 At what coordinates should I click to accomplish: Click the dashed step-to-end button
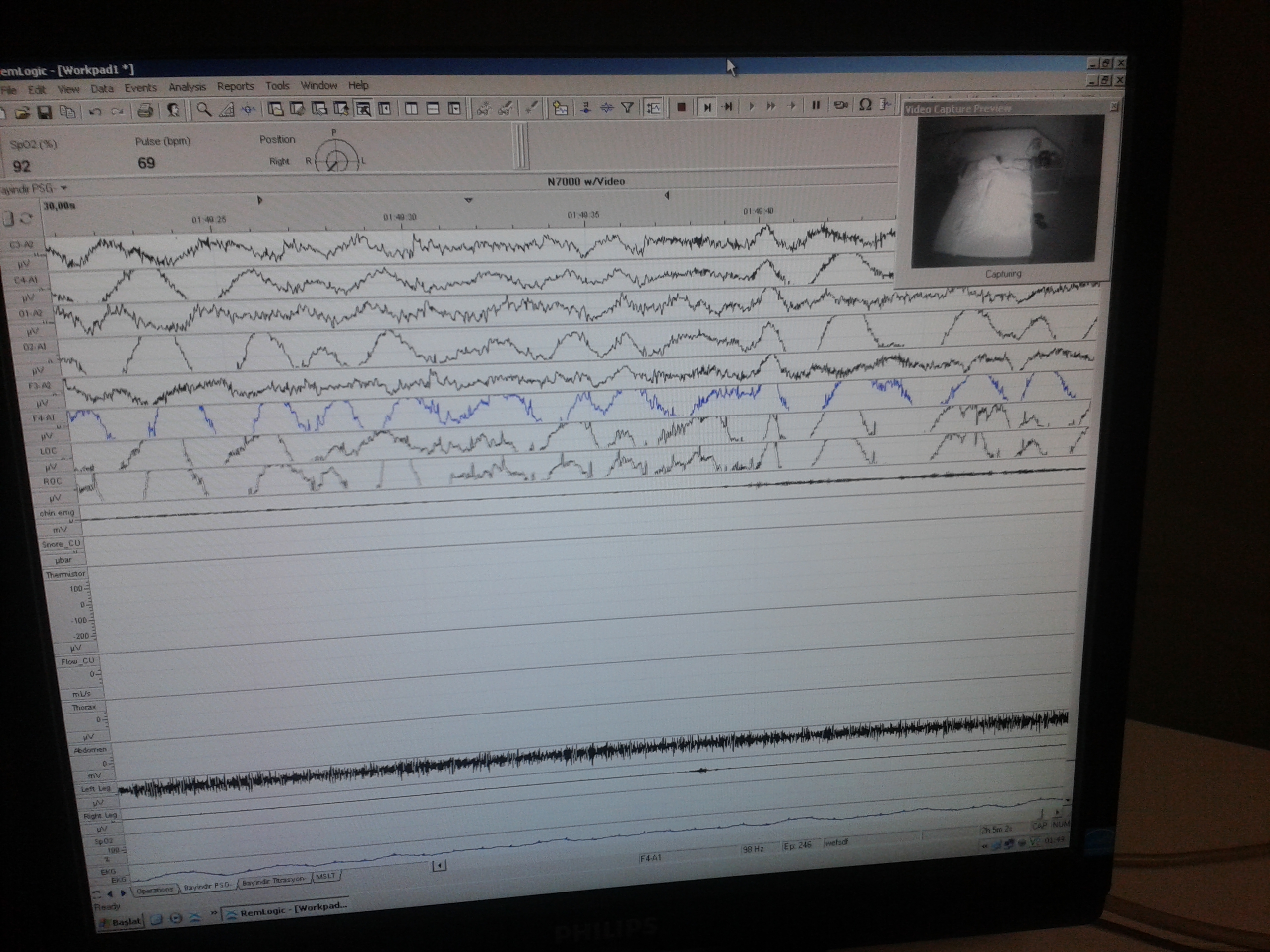pyautogui.click(x=728, y=106)
